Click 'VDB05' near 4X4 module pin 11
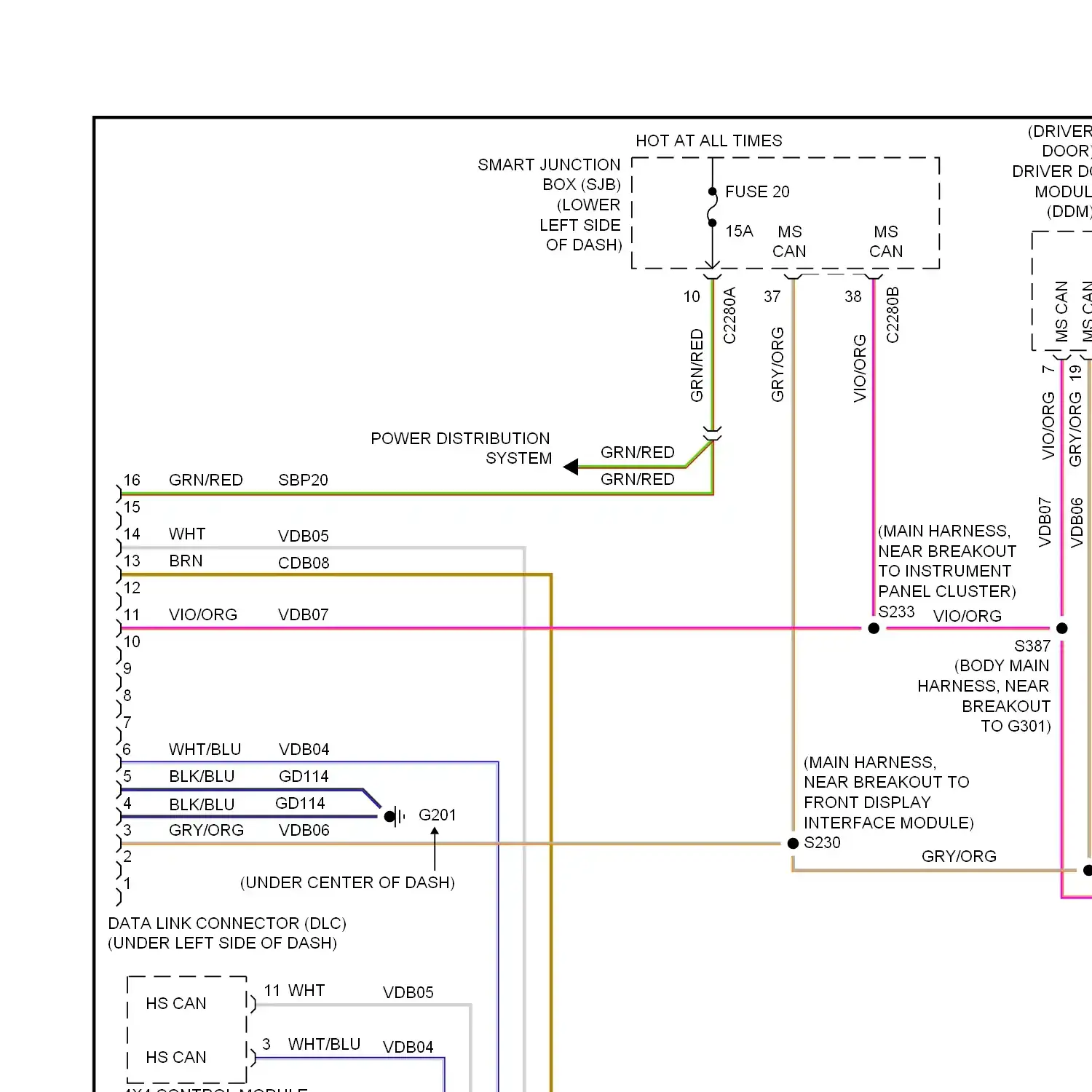 [x=408, y=992]
